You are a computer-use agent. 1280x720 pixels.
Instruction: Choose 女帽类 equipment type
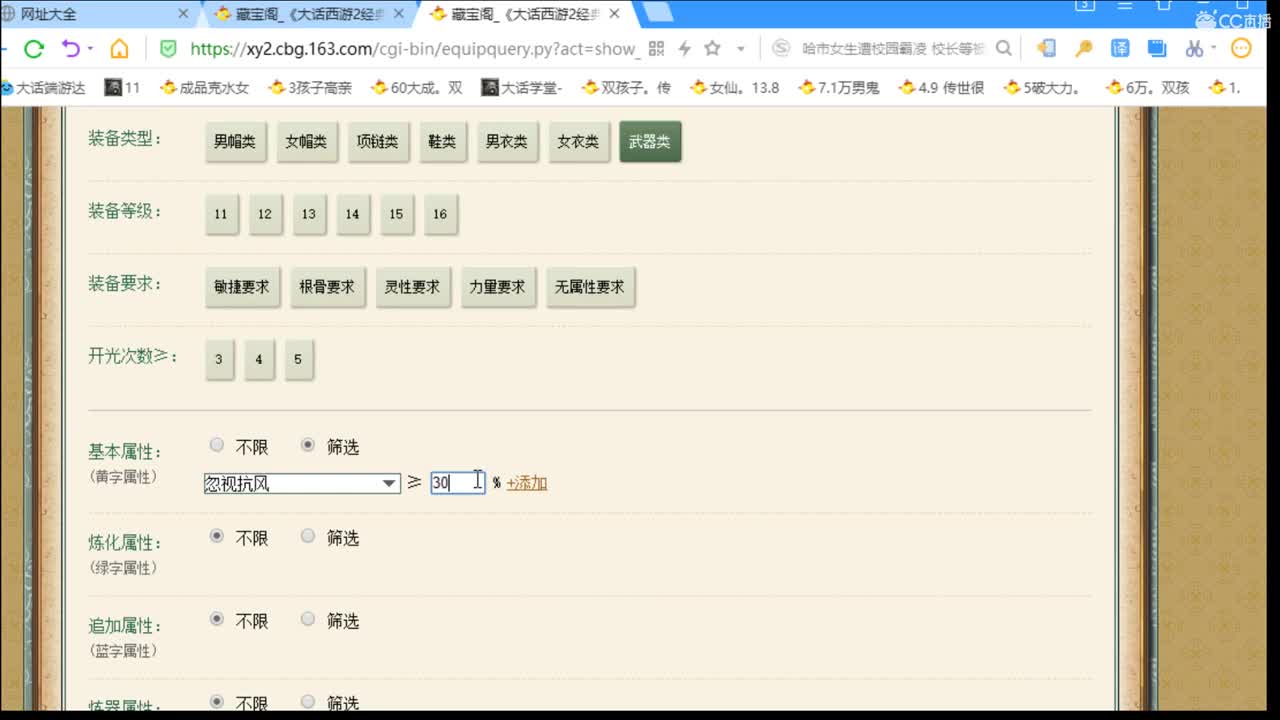click(306, 141)
